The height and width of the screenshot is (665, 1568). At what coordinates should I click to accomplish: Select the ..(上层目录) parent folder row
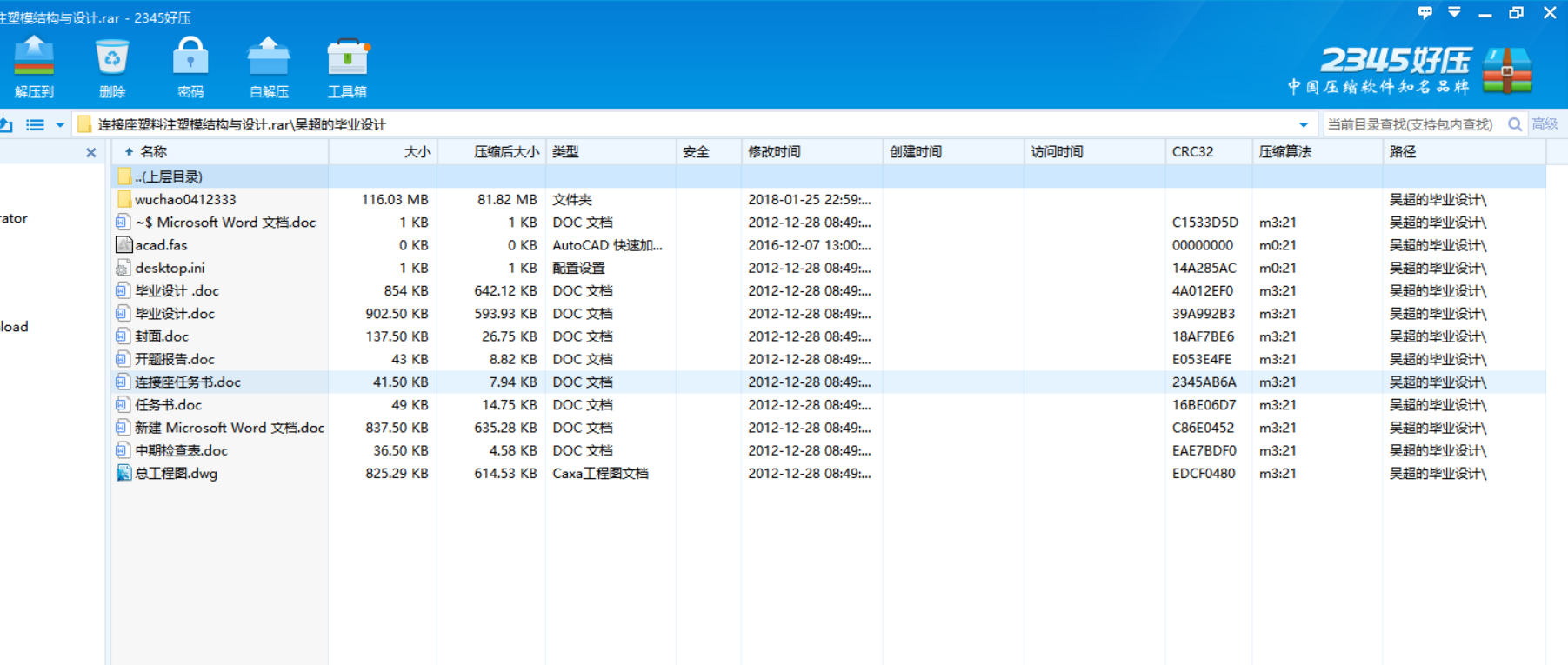[x=829, y=176]
